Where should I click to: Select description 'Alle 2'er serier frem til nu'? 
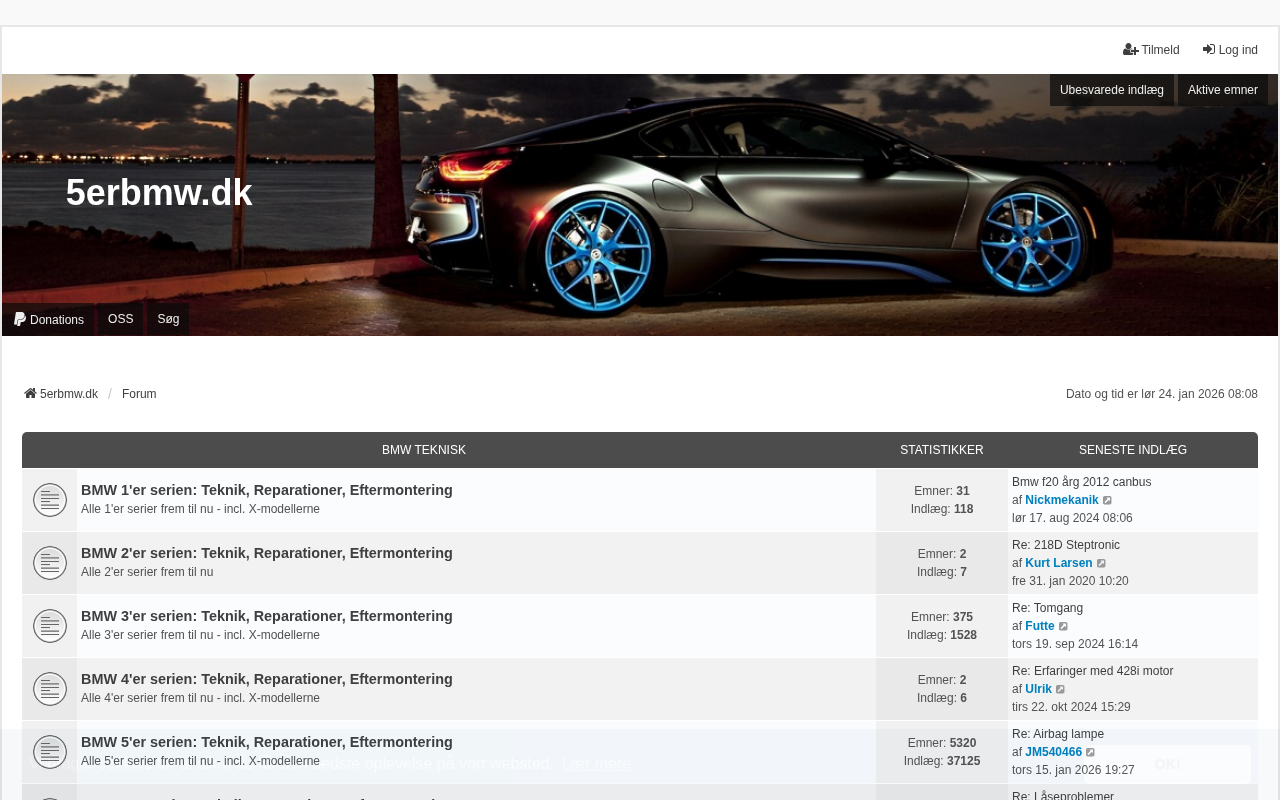click(x=147, y=572)
